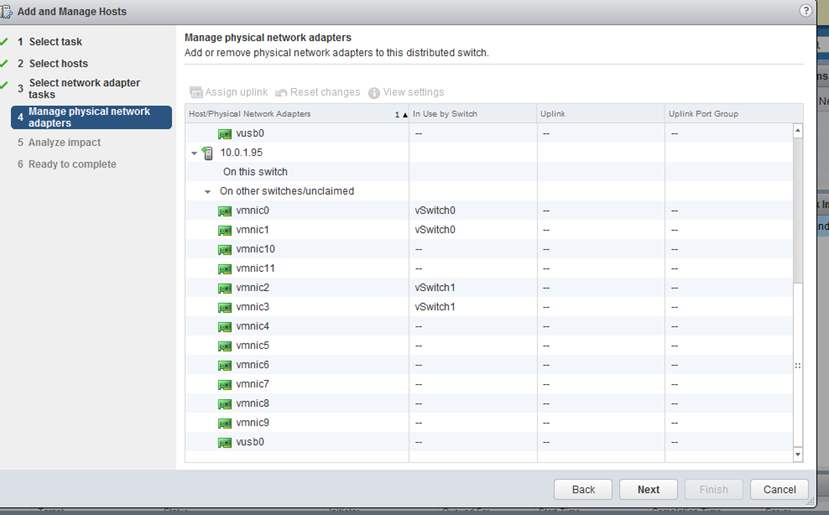Select the vmnic2 row label

(x=252, y=288)
